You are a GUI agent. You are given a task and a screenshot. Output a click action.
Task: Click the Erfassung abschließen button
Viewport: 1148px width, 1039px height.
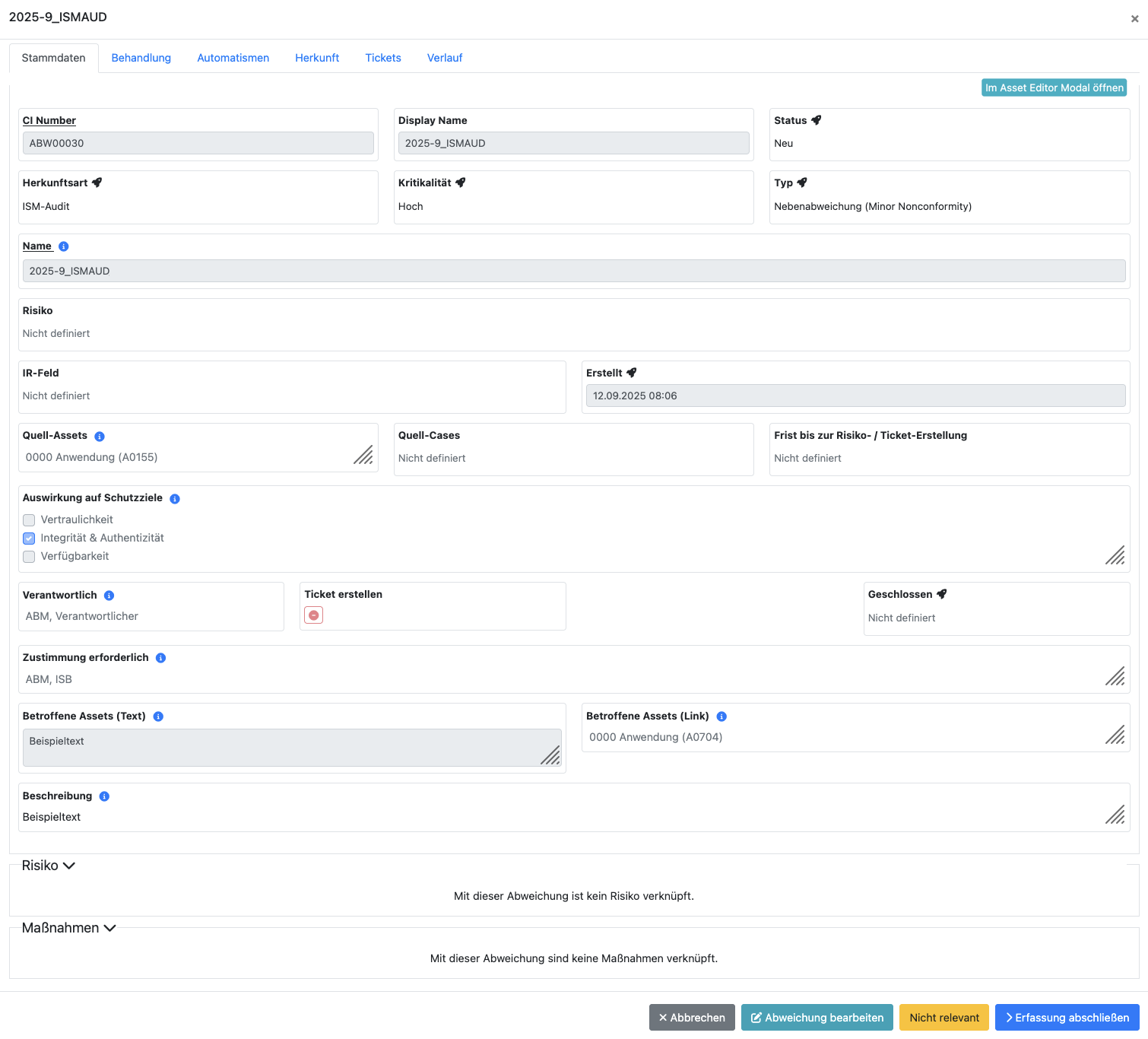click(x=1067, y=1018)
